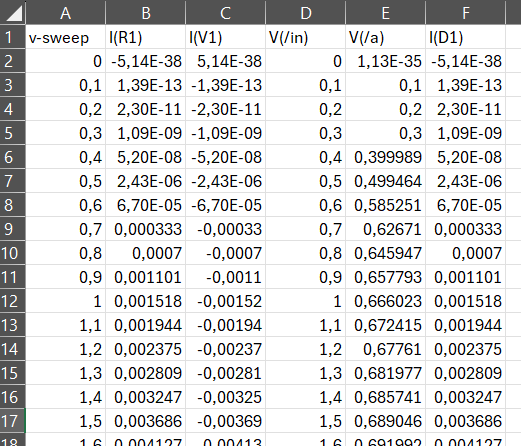
Task: Select cell with 0,585251
Action: click(386, 205)
